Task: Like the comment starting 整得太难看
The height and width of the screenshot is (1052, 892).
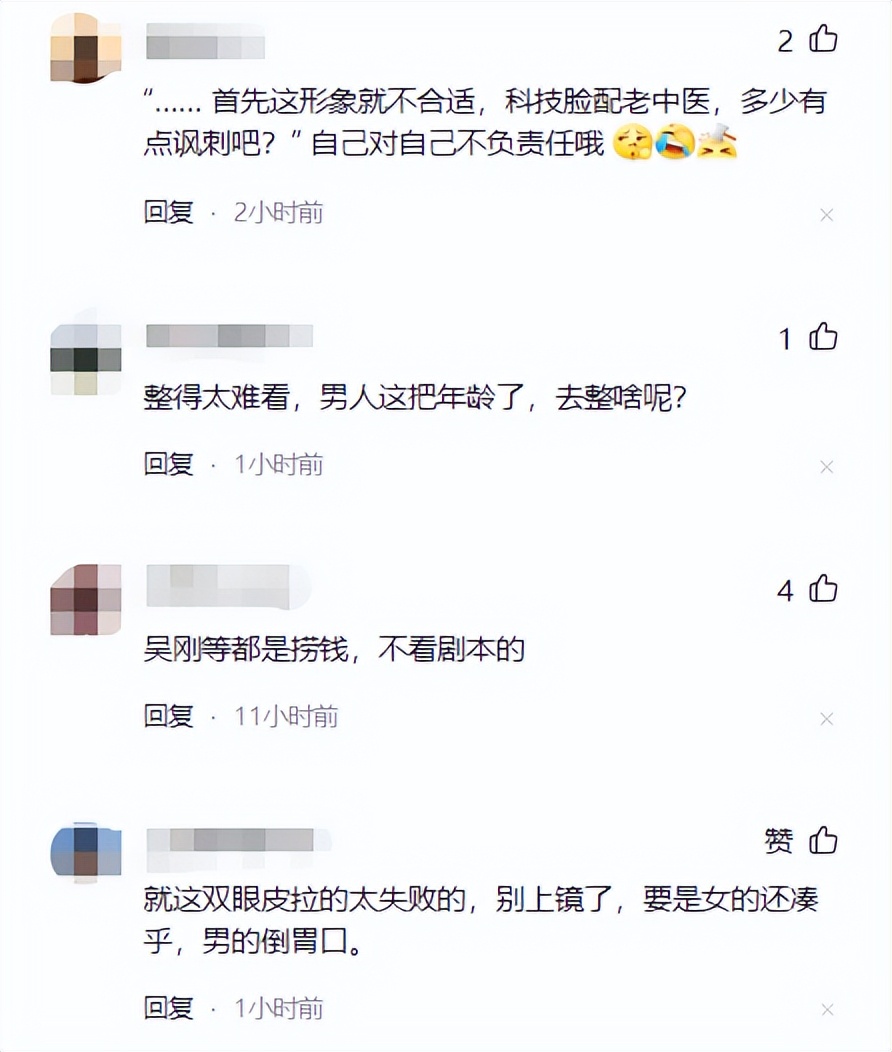Action: 823,336
